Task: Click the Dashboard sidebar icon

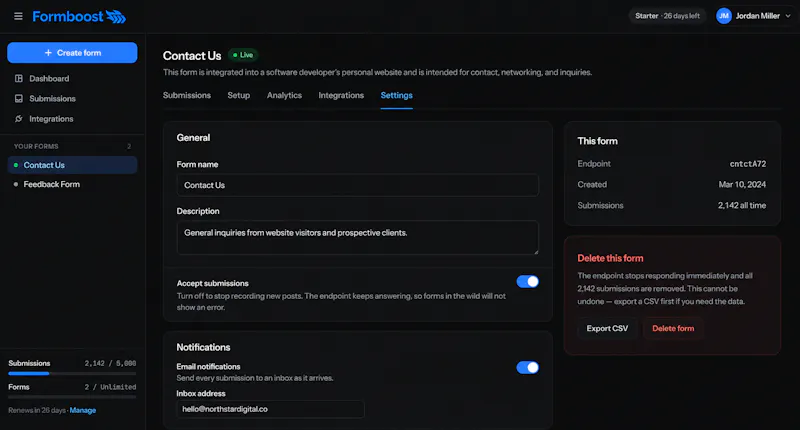Action: point(19,79)
